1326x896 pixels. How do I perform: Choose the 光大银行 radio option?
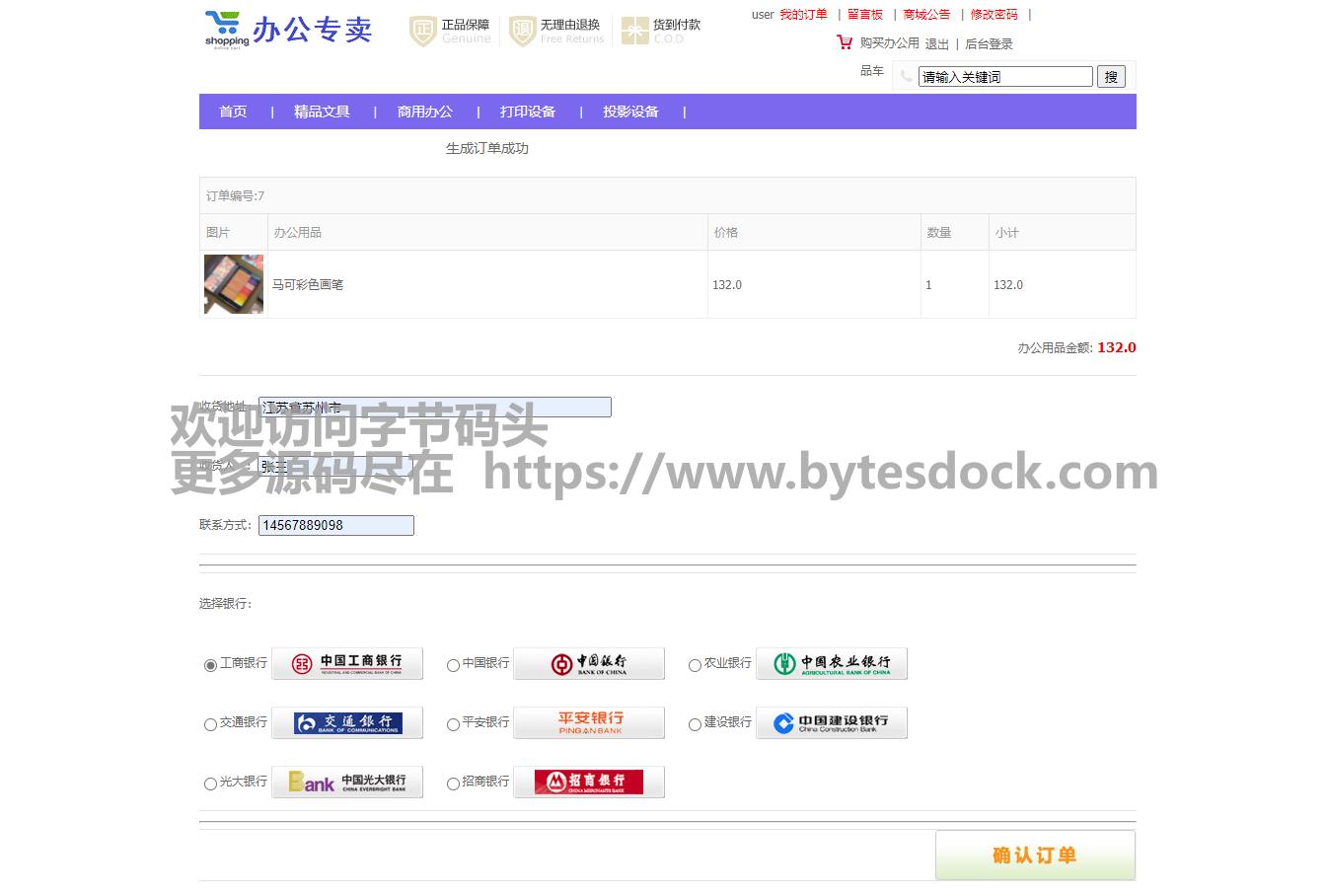(x=210, y=784)
